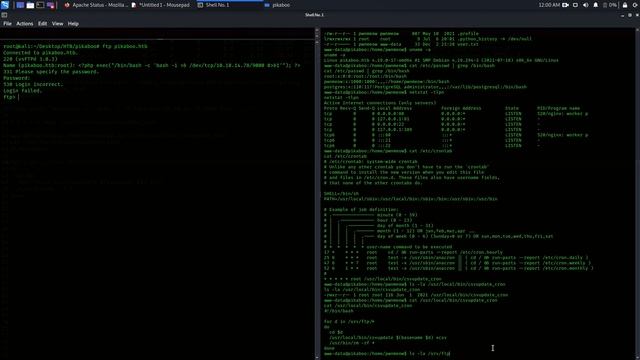640x360 pixels.
Task: Open the Actions menu
Action: (25, 24)
